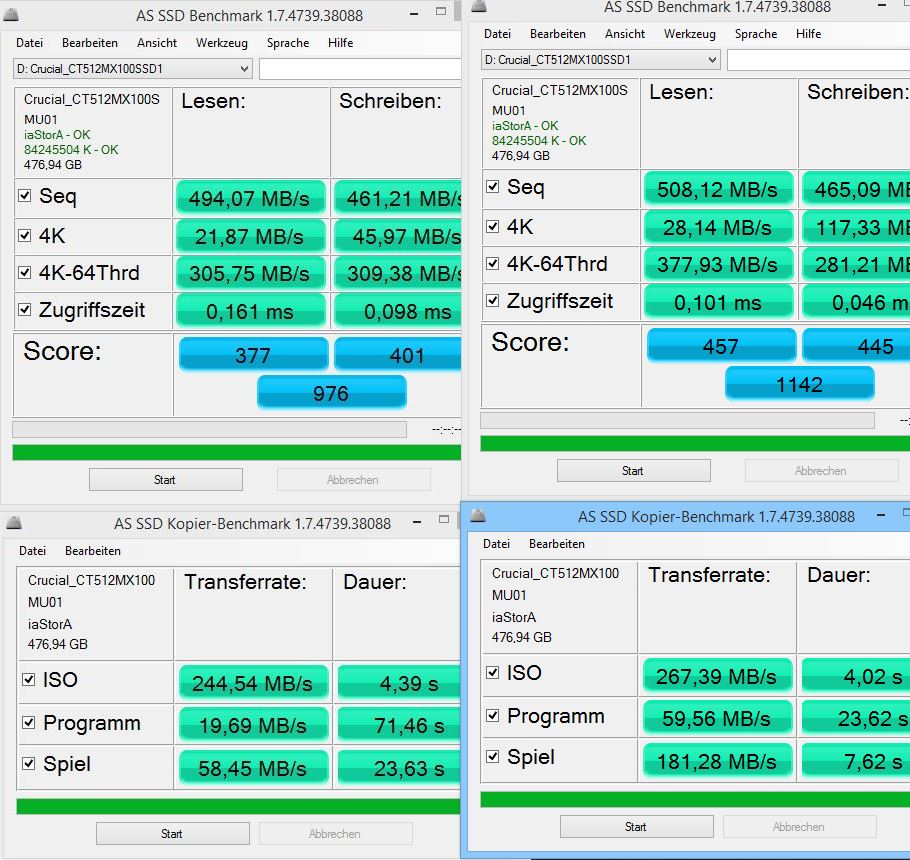The height and width of the screenshot is (860, 910).
Task: Minimize the left AS SSD Benchmark window
Action: [414, 14]
